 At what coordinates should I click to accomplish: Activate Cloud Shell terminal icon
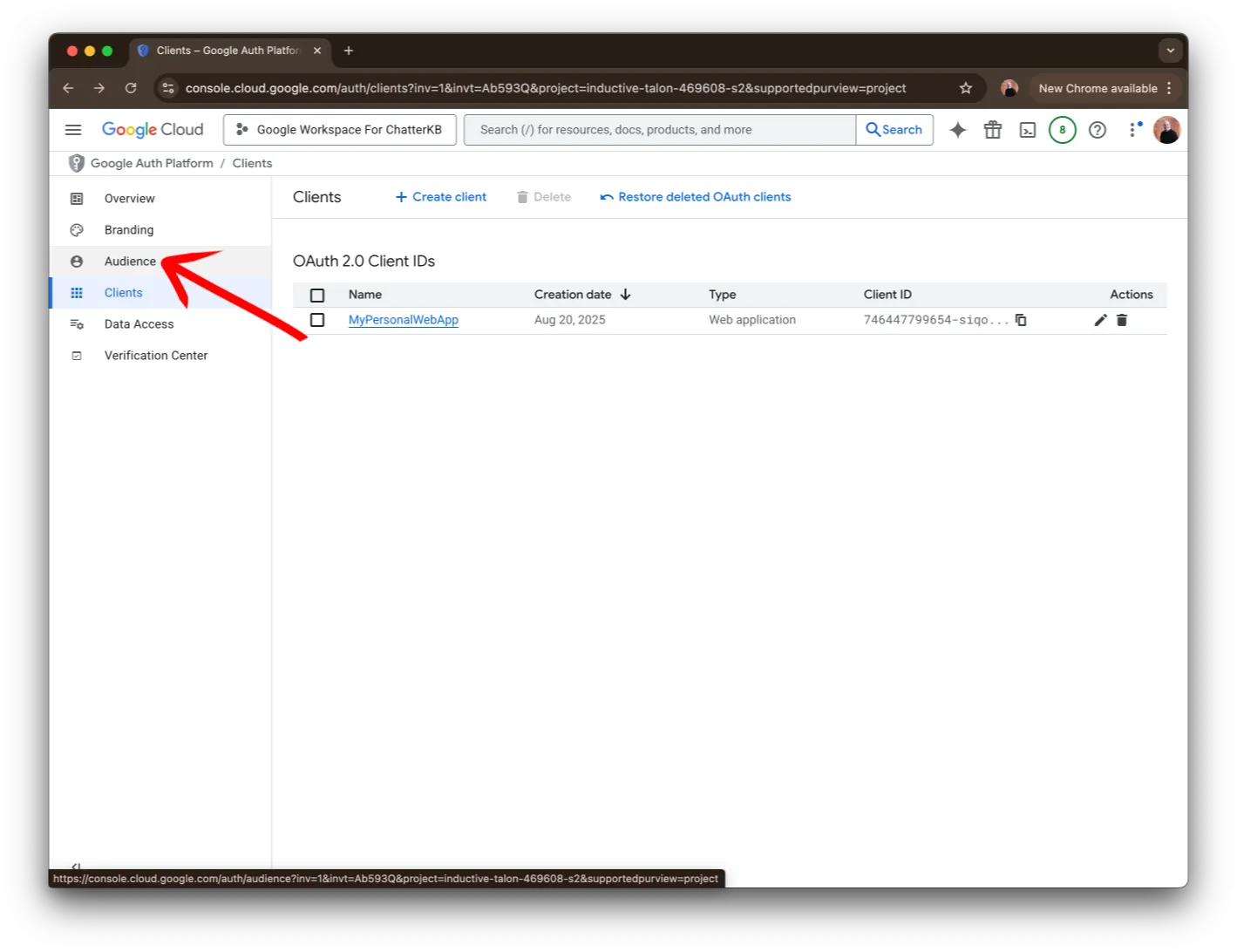1028,130
